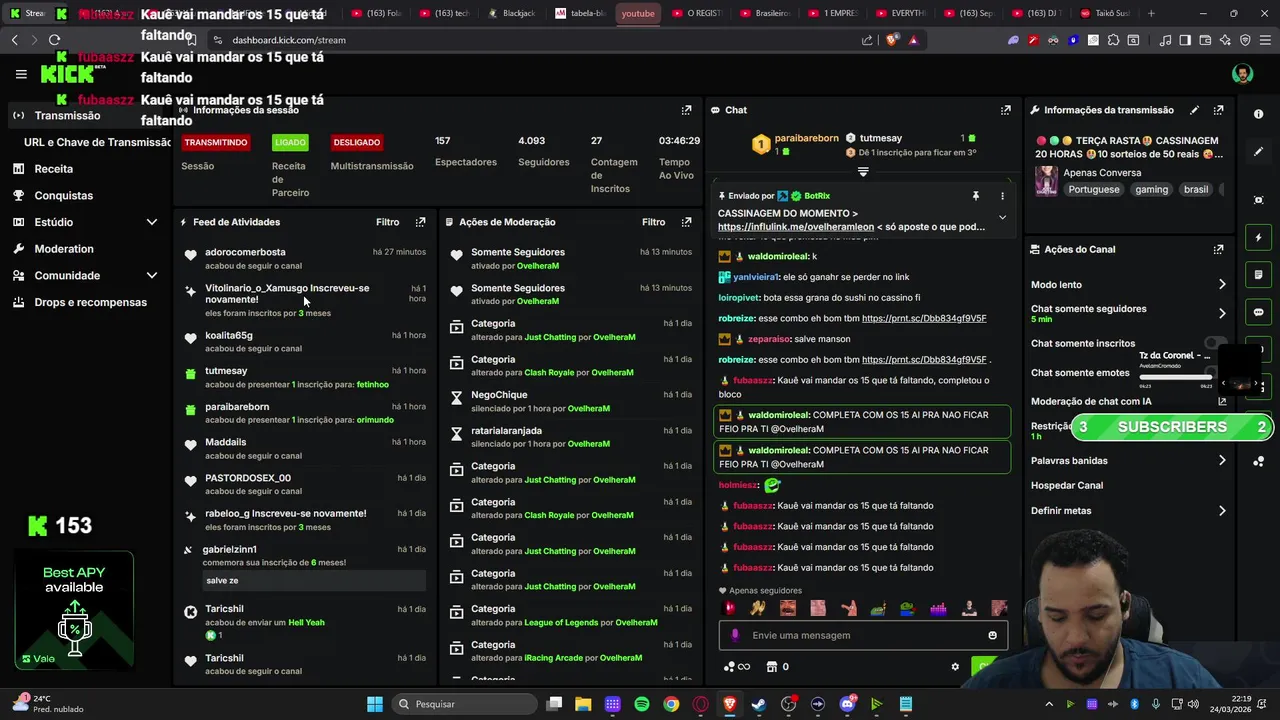The height and width of the screenshot is (720, 1280).
Task: Open Discord from the taskbar
Action: pos(847,704)
